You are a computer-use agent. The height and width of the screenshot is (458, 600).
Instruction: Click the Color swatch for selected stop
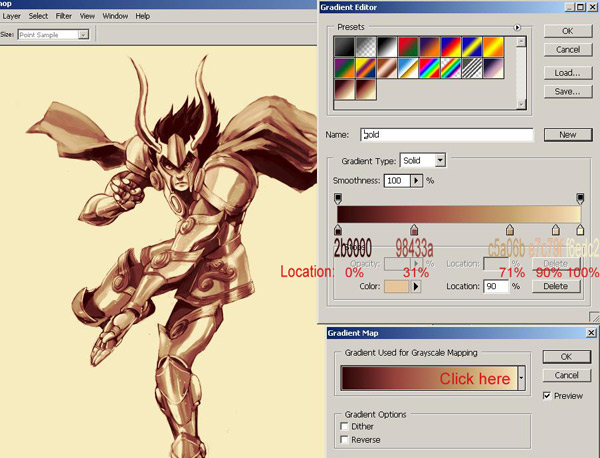click(x=396, y=286)
